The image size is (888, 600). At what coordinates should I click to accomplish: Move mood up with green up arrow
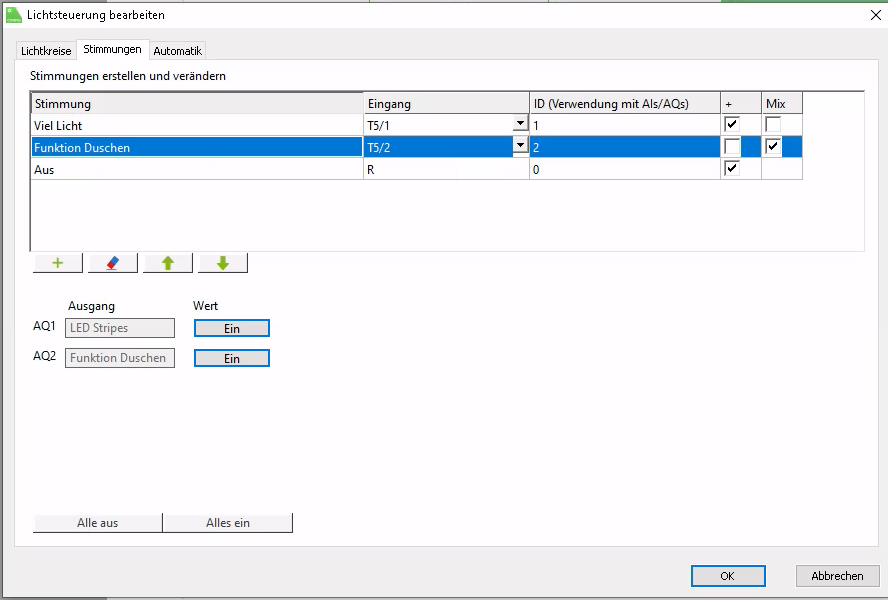[168, 263]
